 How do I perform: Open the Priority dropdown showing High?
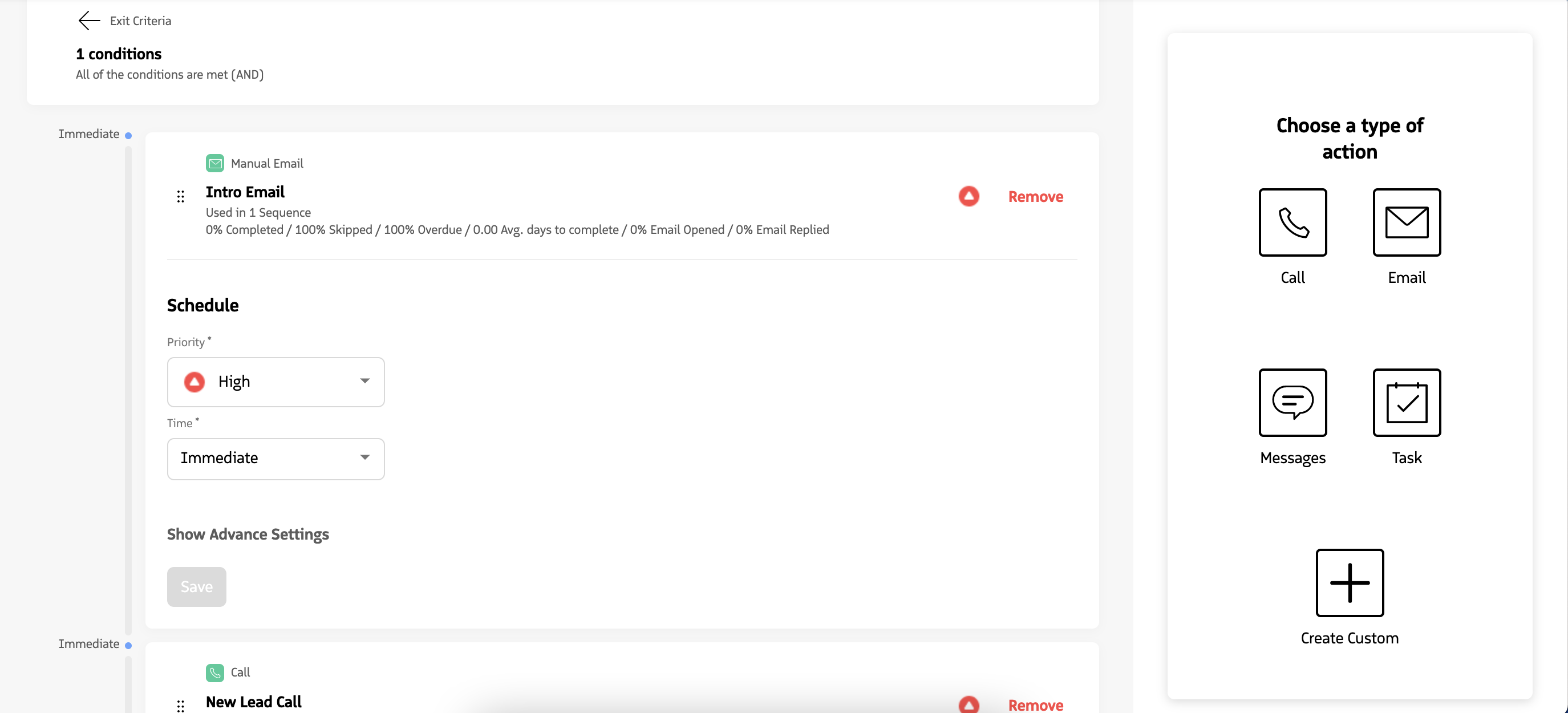pos(275,382)
